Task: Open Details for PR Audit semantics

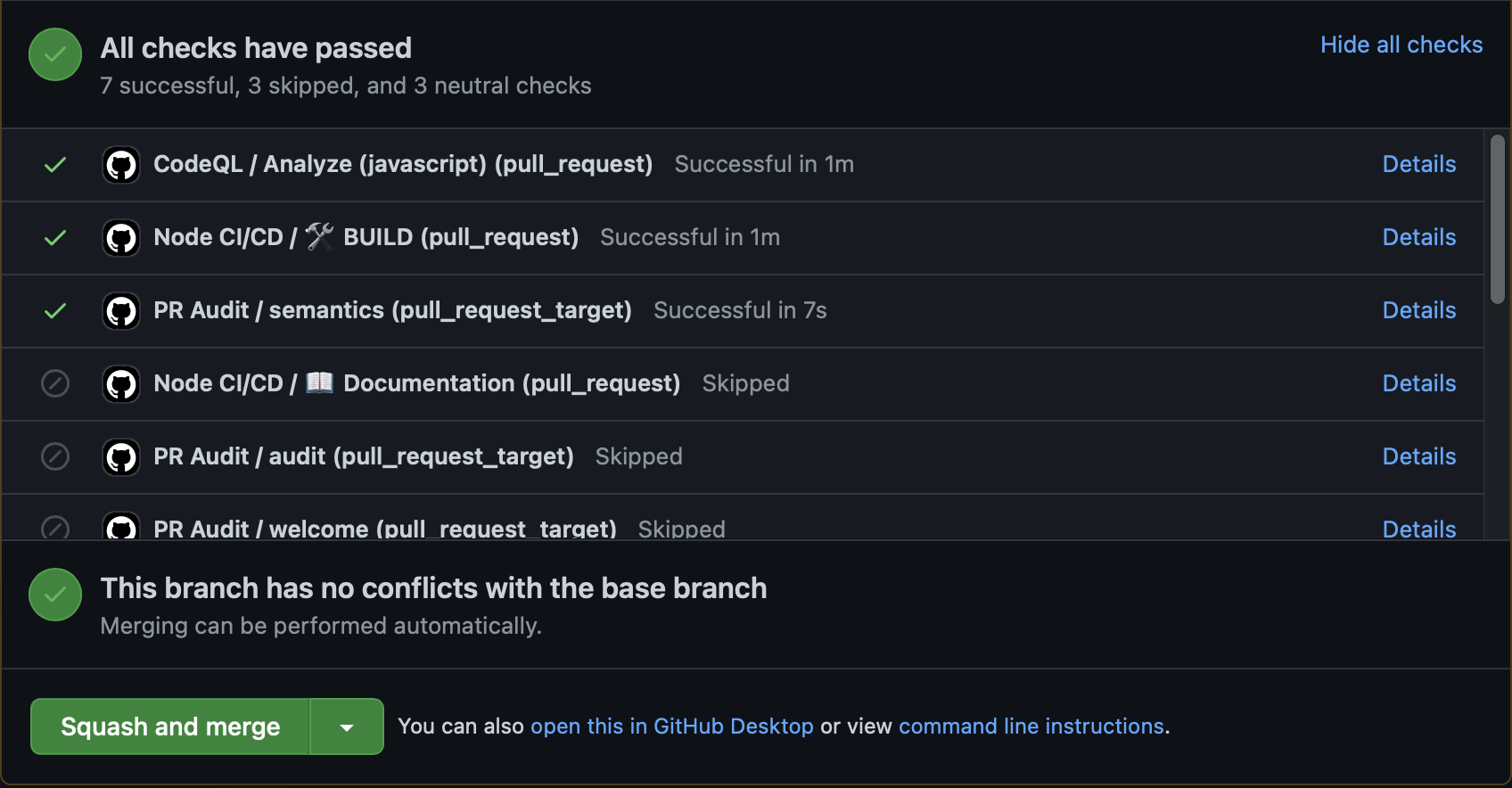Action: pyautogui.click(x=1418, y=311)
